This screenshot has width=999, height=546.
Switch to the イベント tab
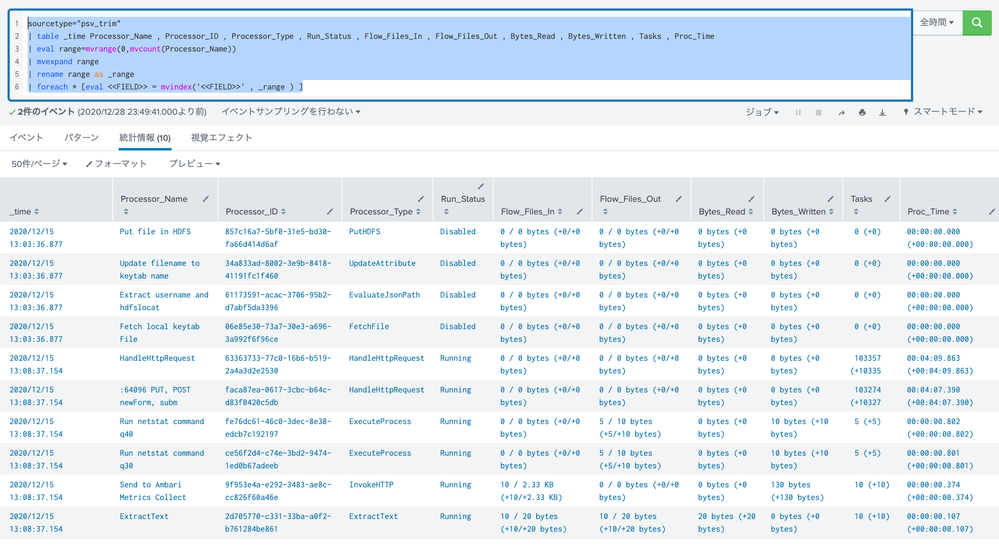[x=26, y=138]
